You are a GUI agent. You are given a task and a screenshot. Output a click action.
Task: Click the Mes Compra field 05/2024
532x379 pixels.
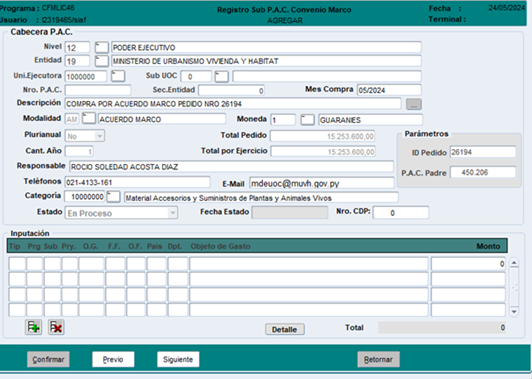(x=389, y=90)
